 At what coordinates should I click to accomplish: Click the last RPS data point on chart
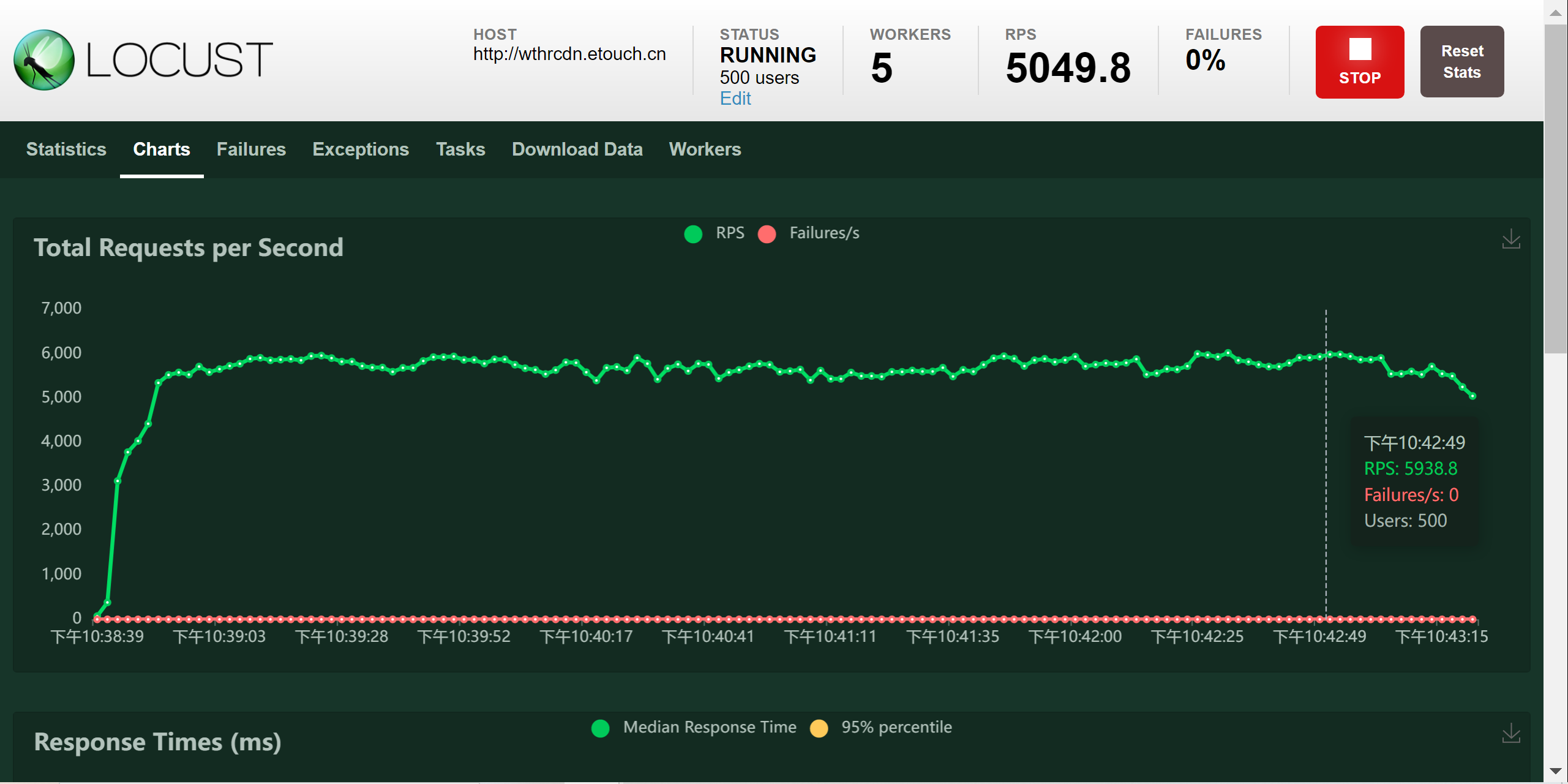(x=1472, y=396)
